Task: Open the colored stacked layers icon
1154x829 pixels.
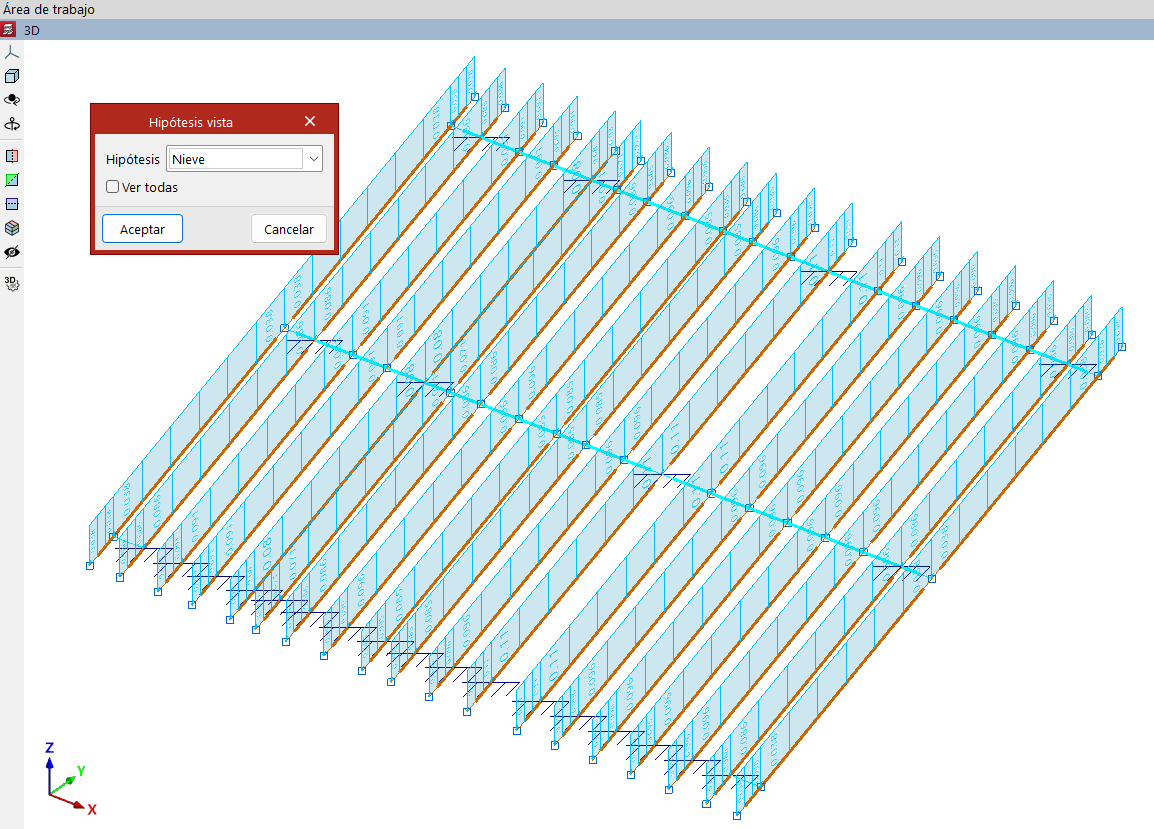Action: click(12, 228)
